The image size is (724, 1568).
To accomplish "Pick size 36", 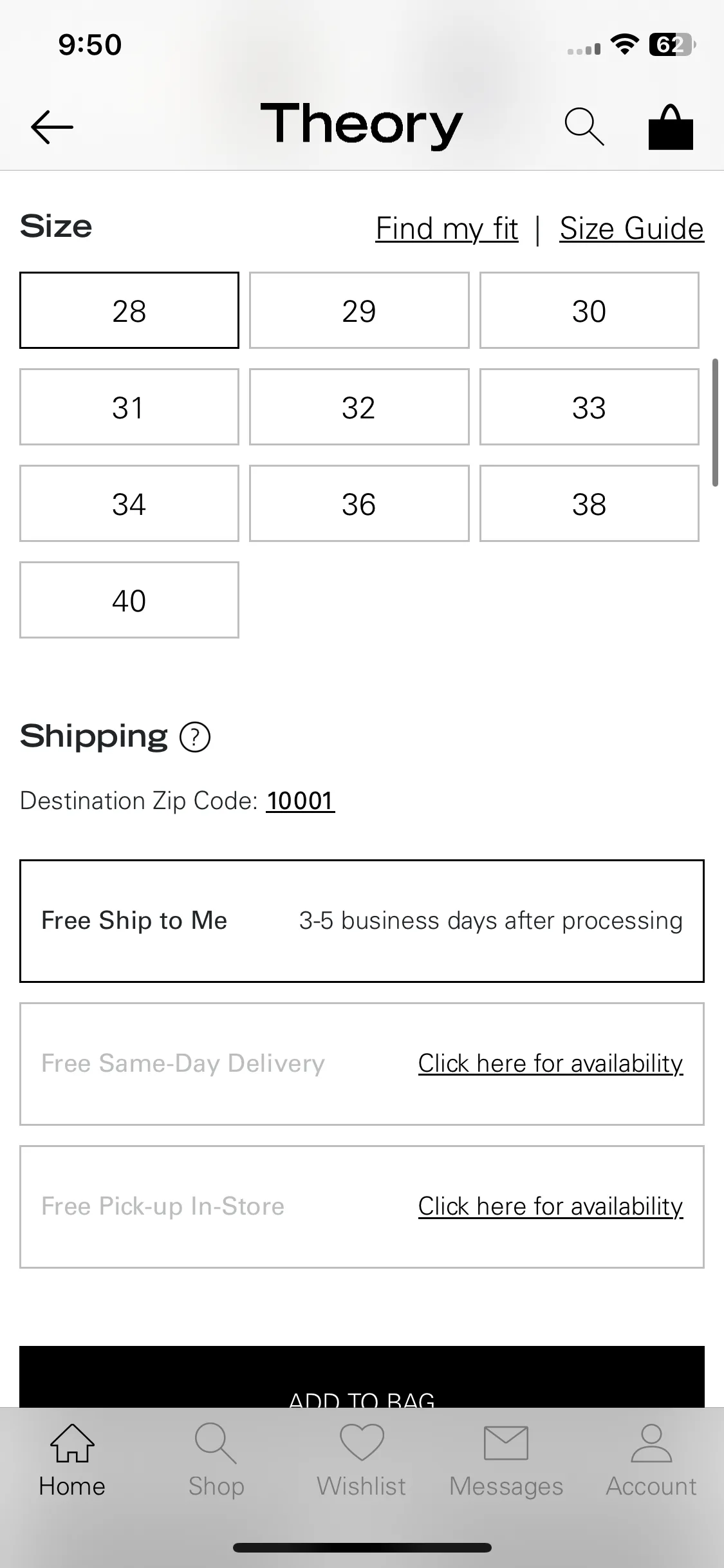I will [x=359, y=503].
